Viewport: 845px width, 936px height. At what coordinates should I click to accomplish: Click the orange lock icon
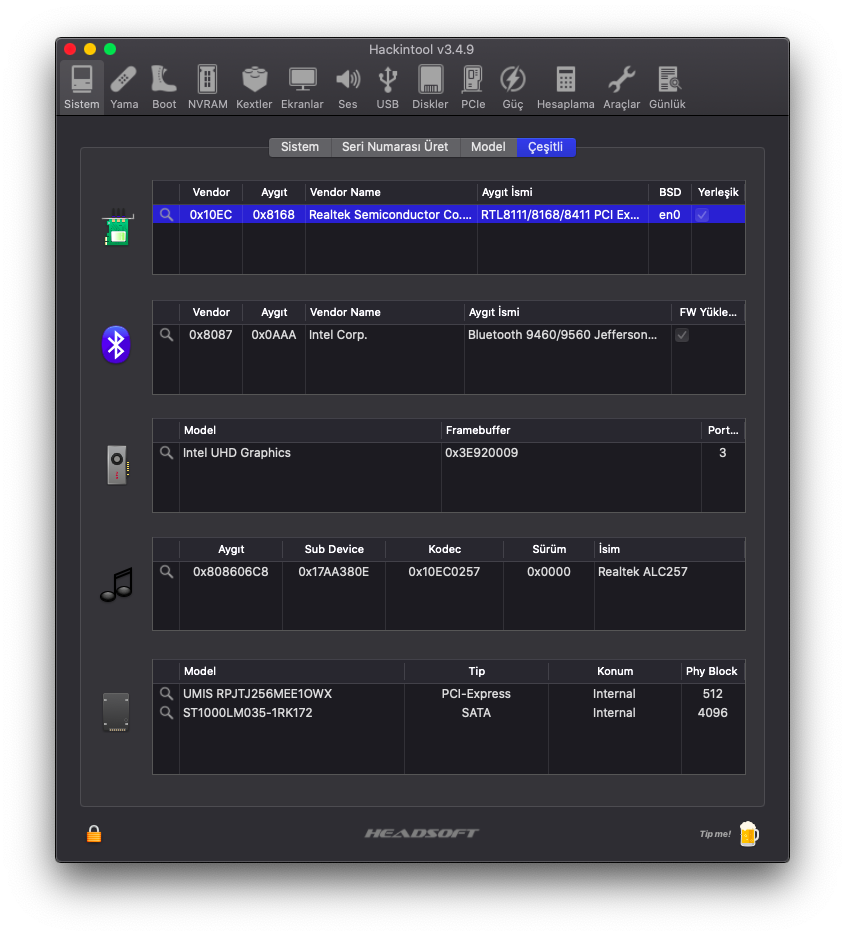(x=94, y=833)
